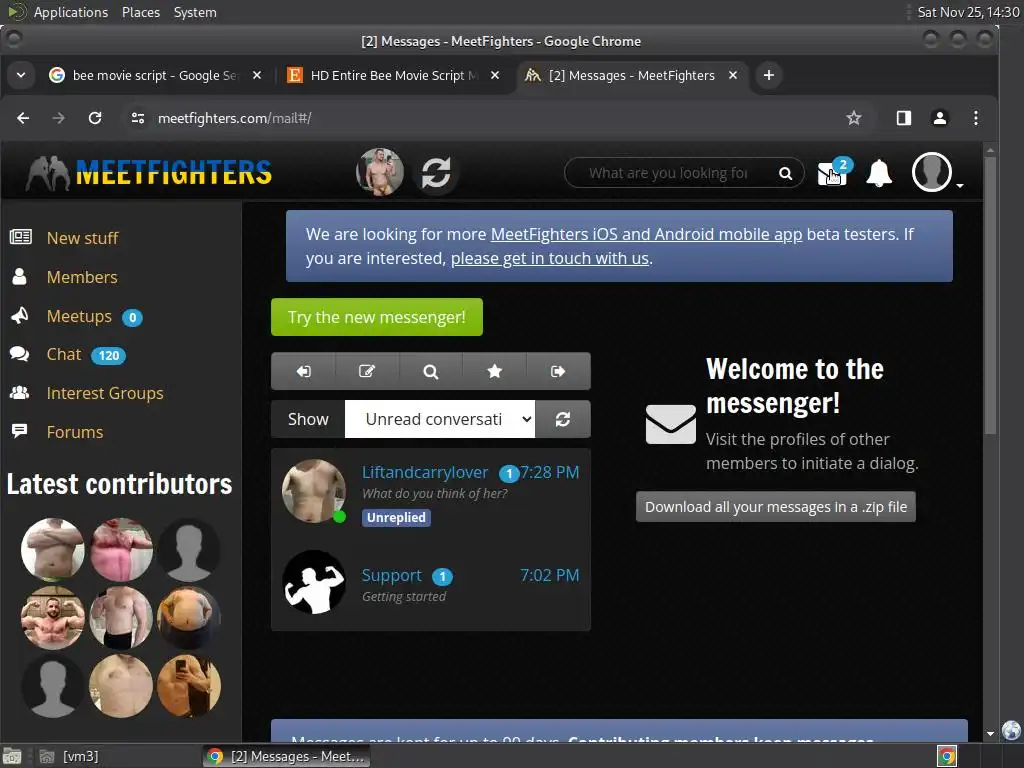This screenshot has height=768, width=1024.
Task: Click the search conversations magnifier icon
Action: [430, 372]
